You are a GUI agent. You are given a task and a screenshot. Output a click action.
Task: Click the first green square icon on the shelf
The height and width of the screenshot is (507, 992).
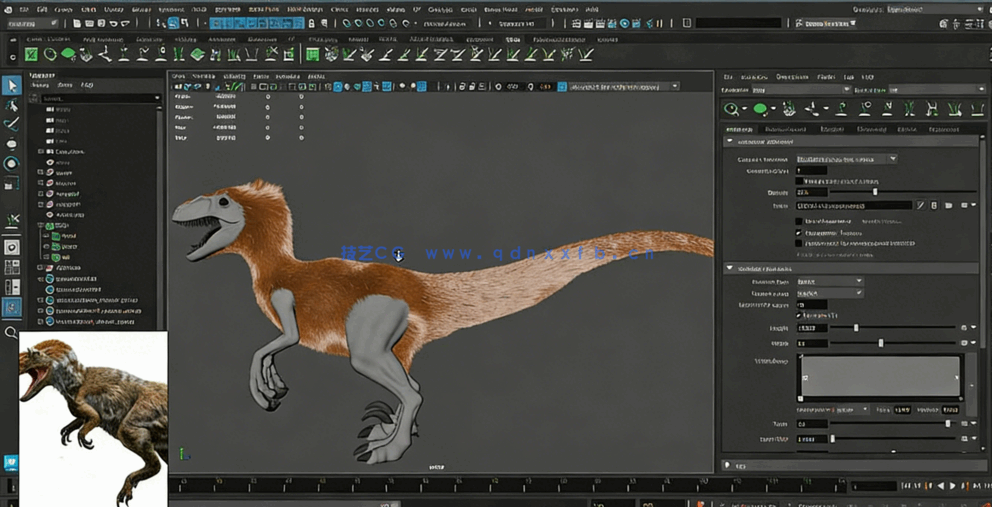pyautogui.click(x=31, y=54)
